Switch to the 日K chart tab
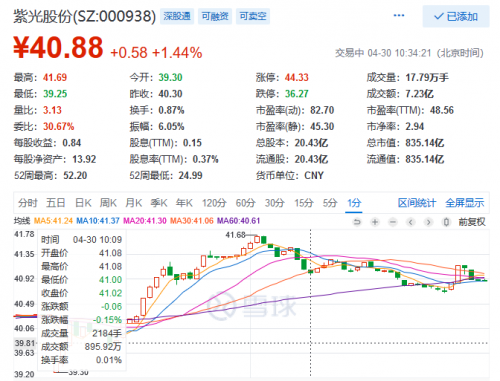The image size is (500, 381). coord(83,203)
